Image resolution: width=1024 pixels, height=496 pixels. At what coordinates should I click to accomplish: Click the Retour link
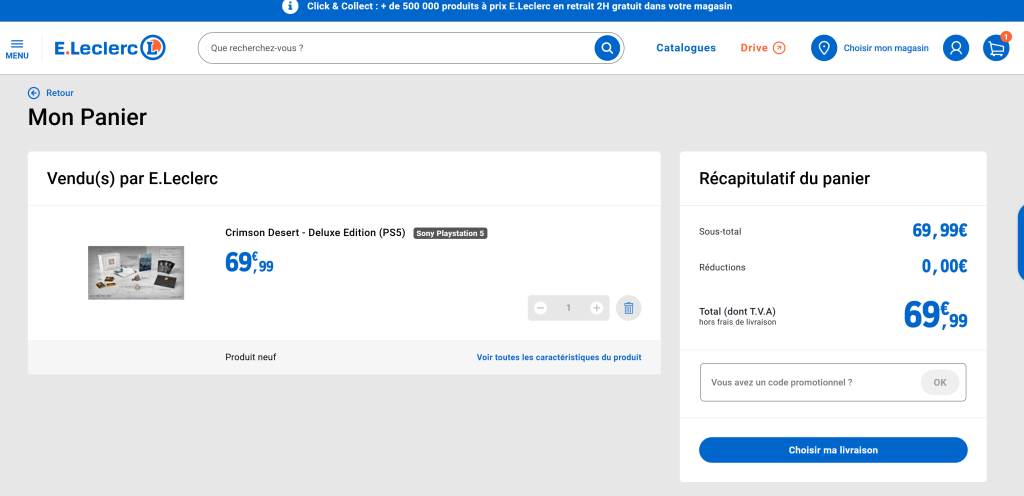tap(59, 93)
